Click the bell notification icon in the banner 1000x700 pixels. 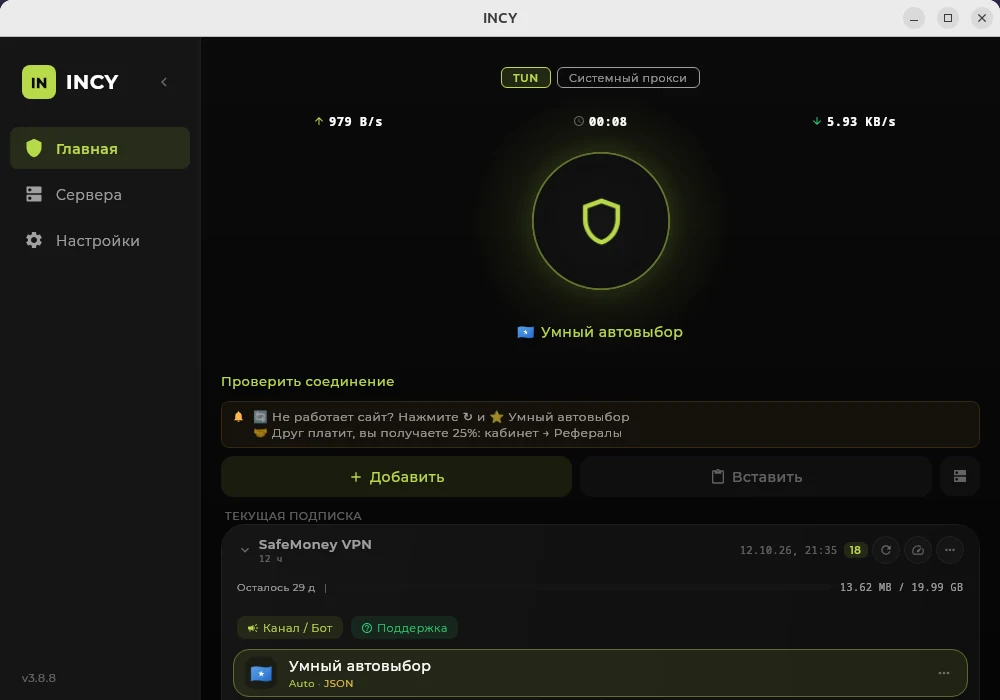(239, 416)
